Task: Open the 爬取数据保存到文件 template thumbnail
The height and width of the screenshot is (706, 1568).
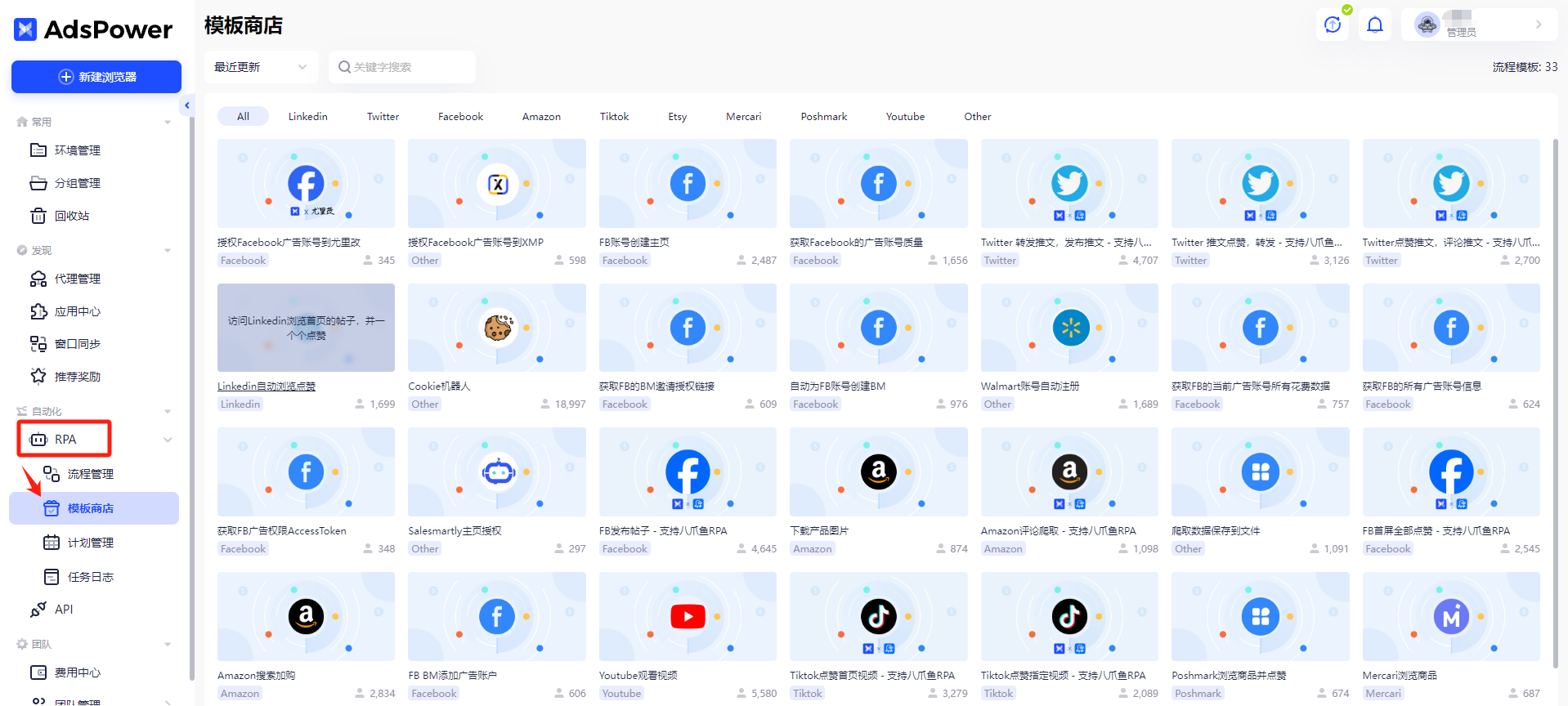Action: 1261,471
